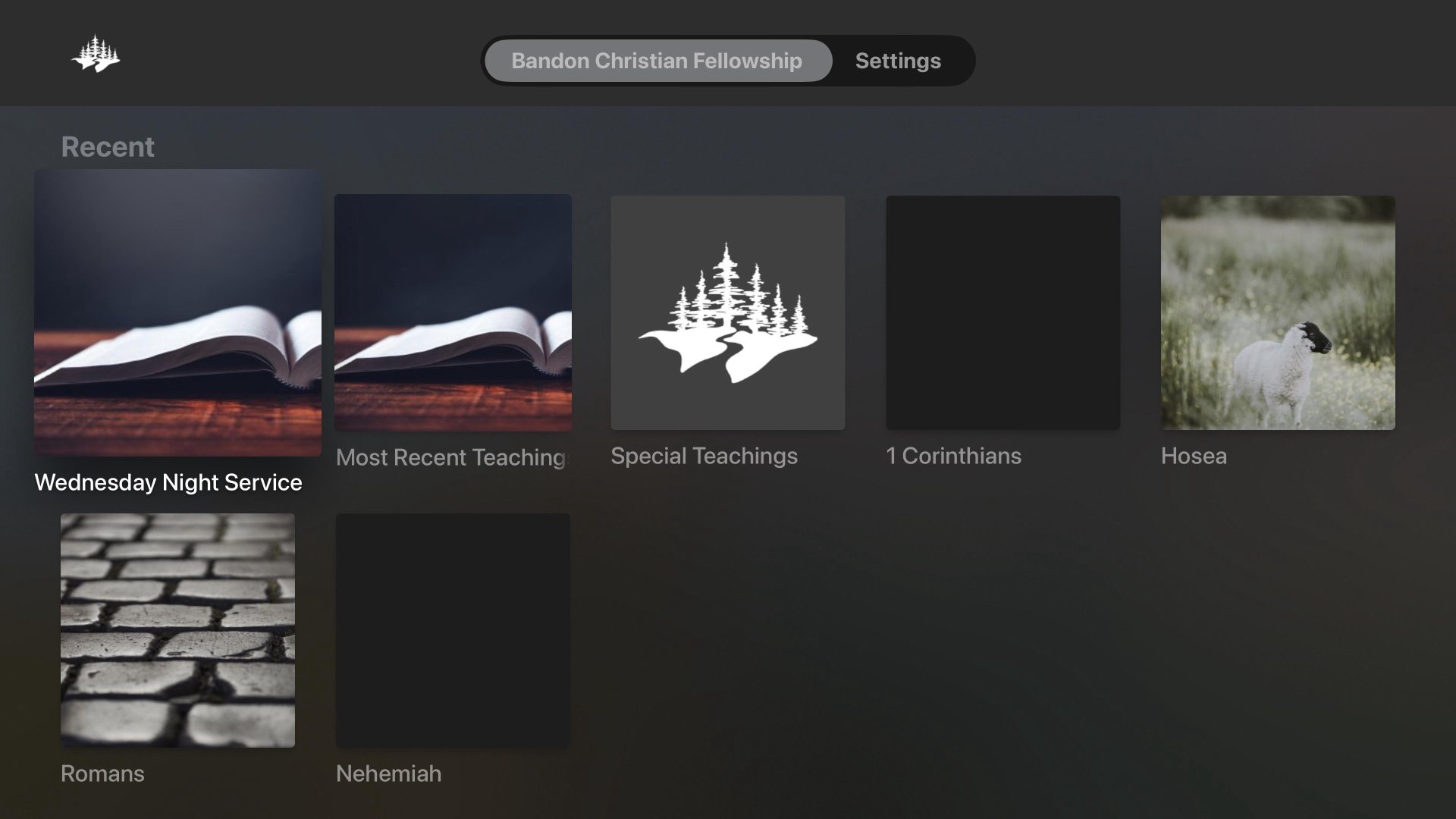Click the Most Recent Teachings label
The image size is (1456, 819).
tap(451, 457)
